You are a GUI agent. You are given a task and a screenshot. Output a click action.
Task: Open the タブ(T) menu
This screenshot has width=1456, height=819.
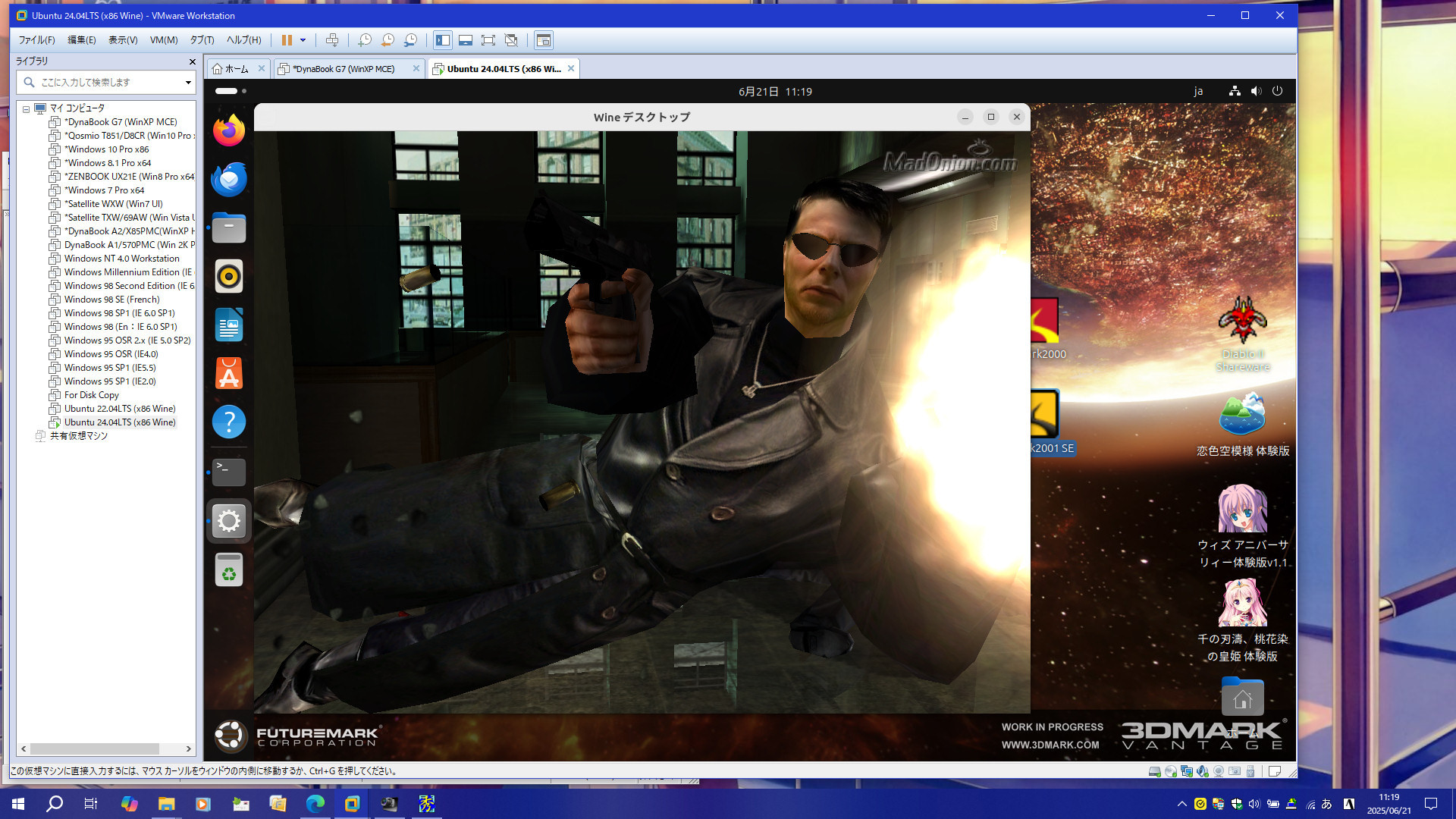pos(202,40)
